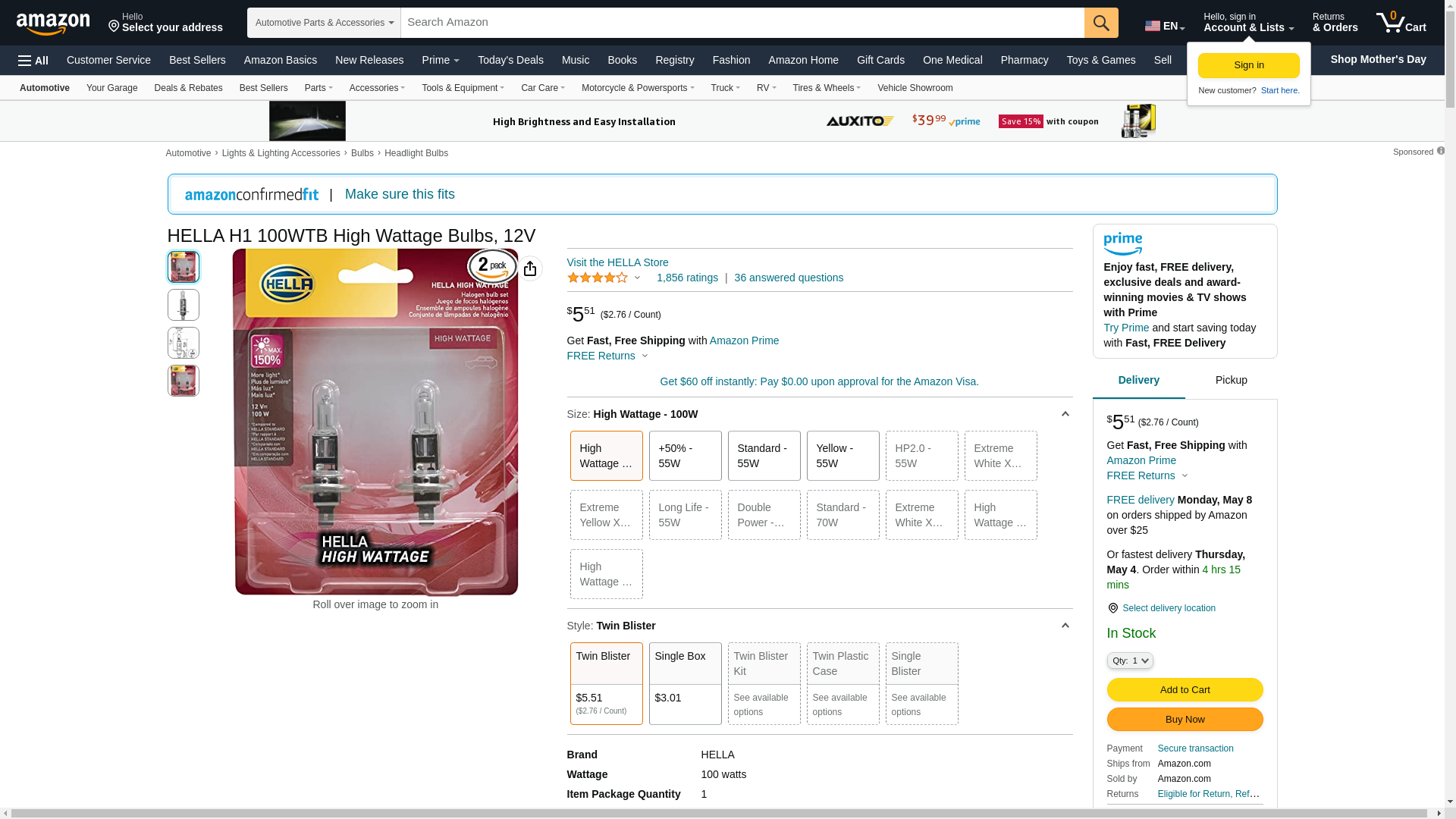Open the Account & Lists dropdown
Screen dimensions: 1456x819
click(x=1248, y=23)
